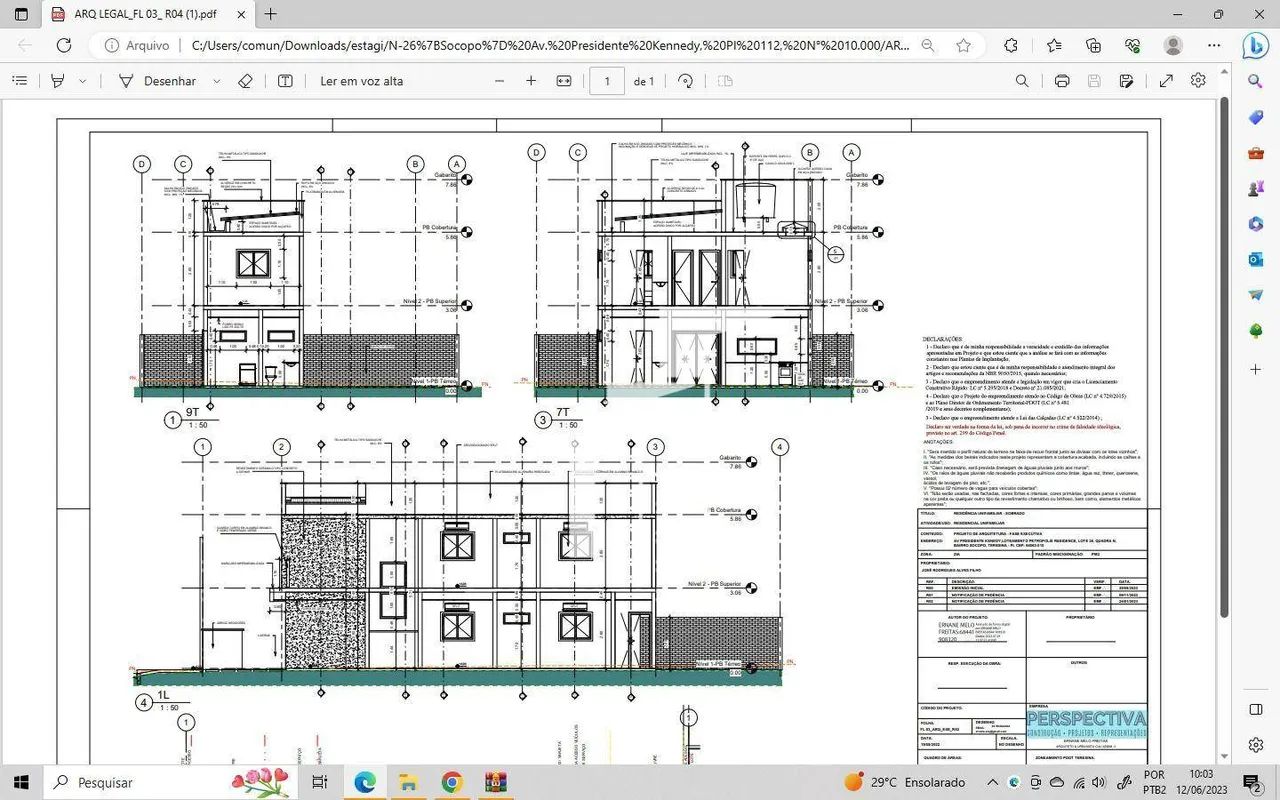Viewport: 1280px width, 800px height.
Task: Launch Bing chat sidebar
Action: click(x=1255, y=45)
